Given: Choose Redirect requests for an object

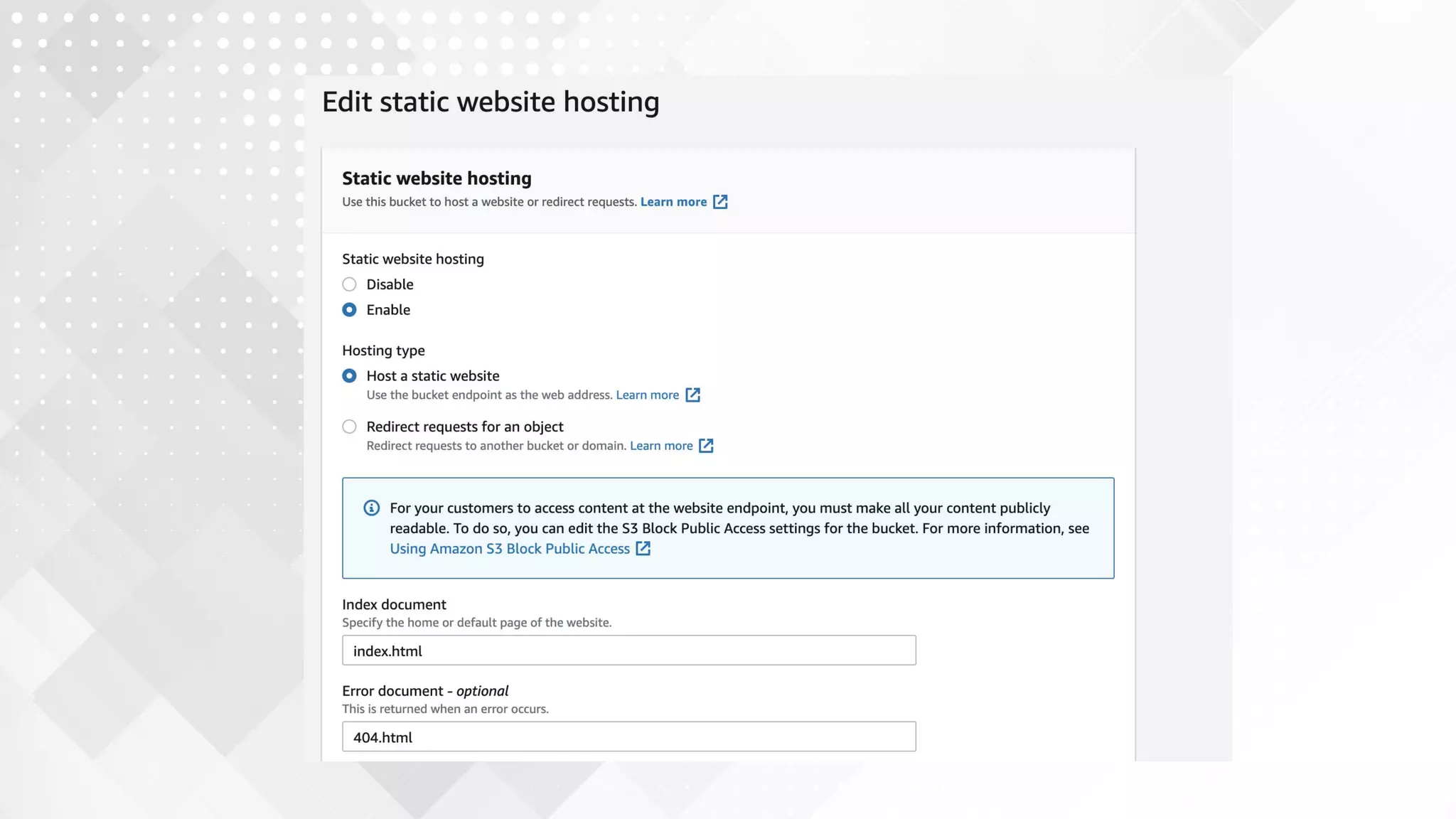Looking at the screenshot, I should pyautogui.click(x=349, y=427).
